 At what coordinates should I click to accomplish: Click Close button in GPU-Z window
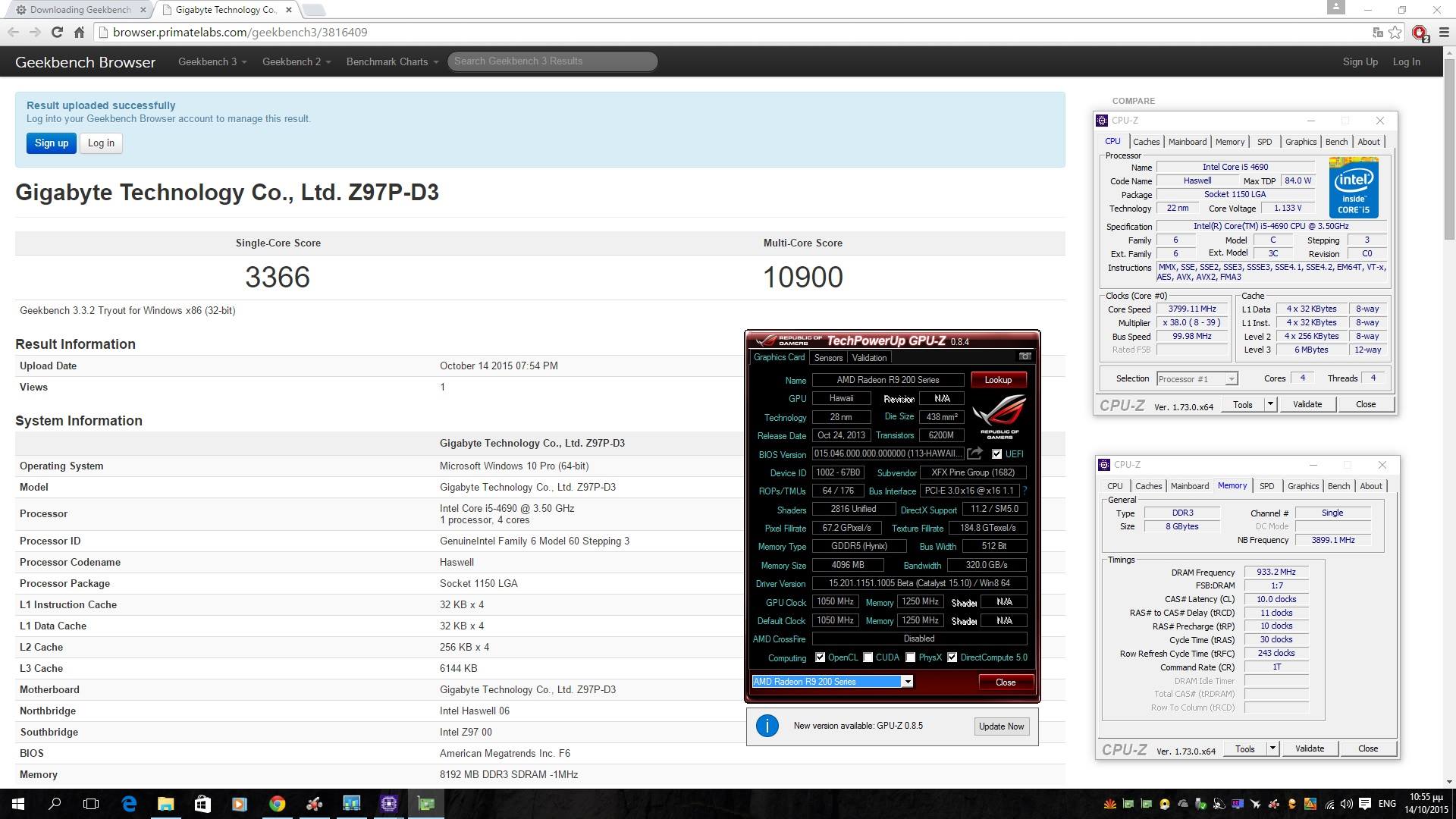click(x=1006, y=682)
